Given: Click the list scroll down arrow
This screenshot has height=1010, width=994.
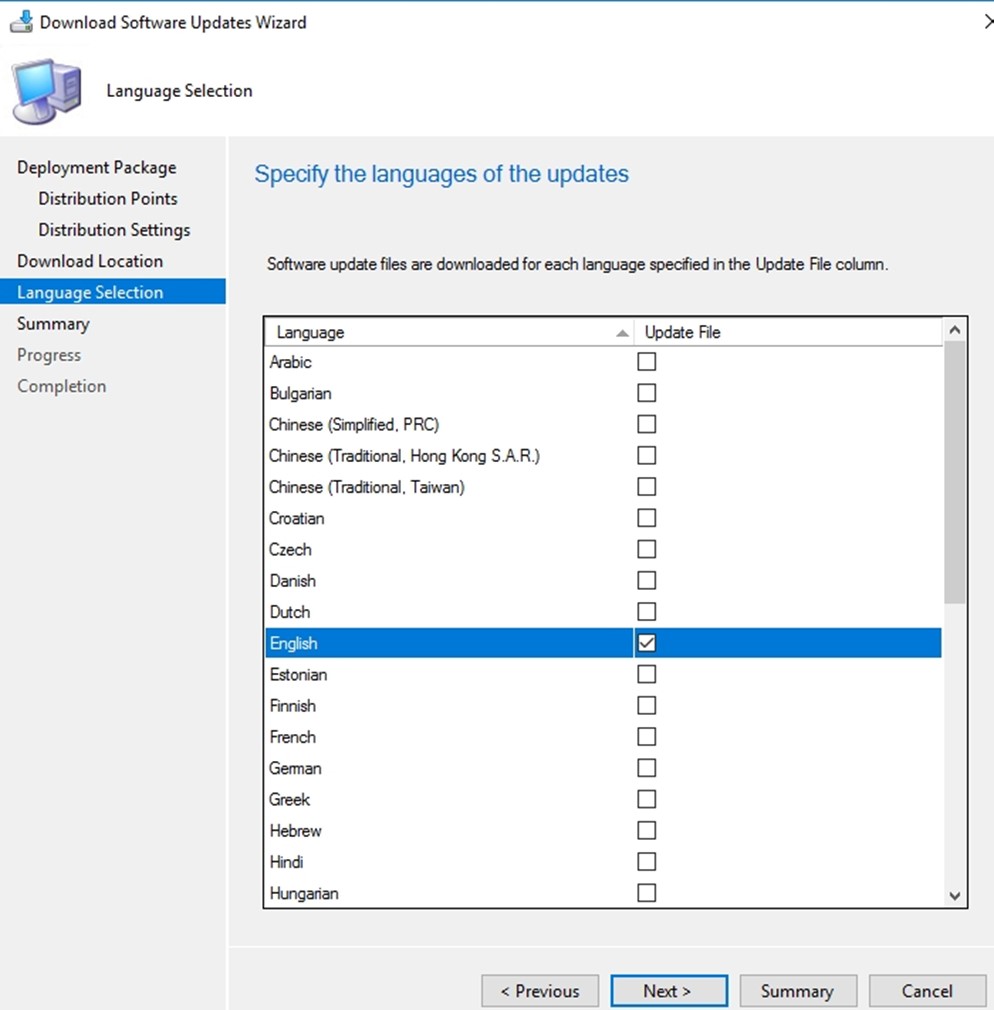Looking at the screenshot, I should [x=955, y=895].
